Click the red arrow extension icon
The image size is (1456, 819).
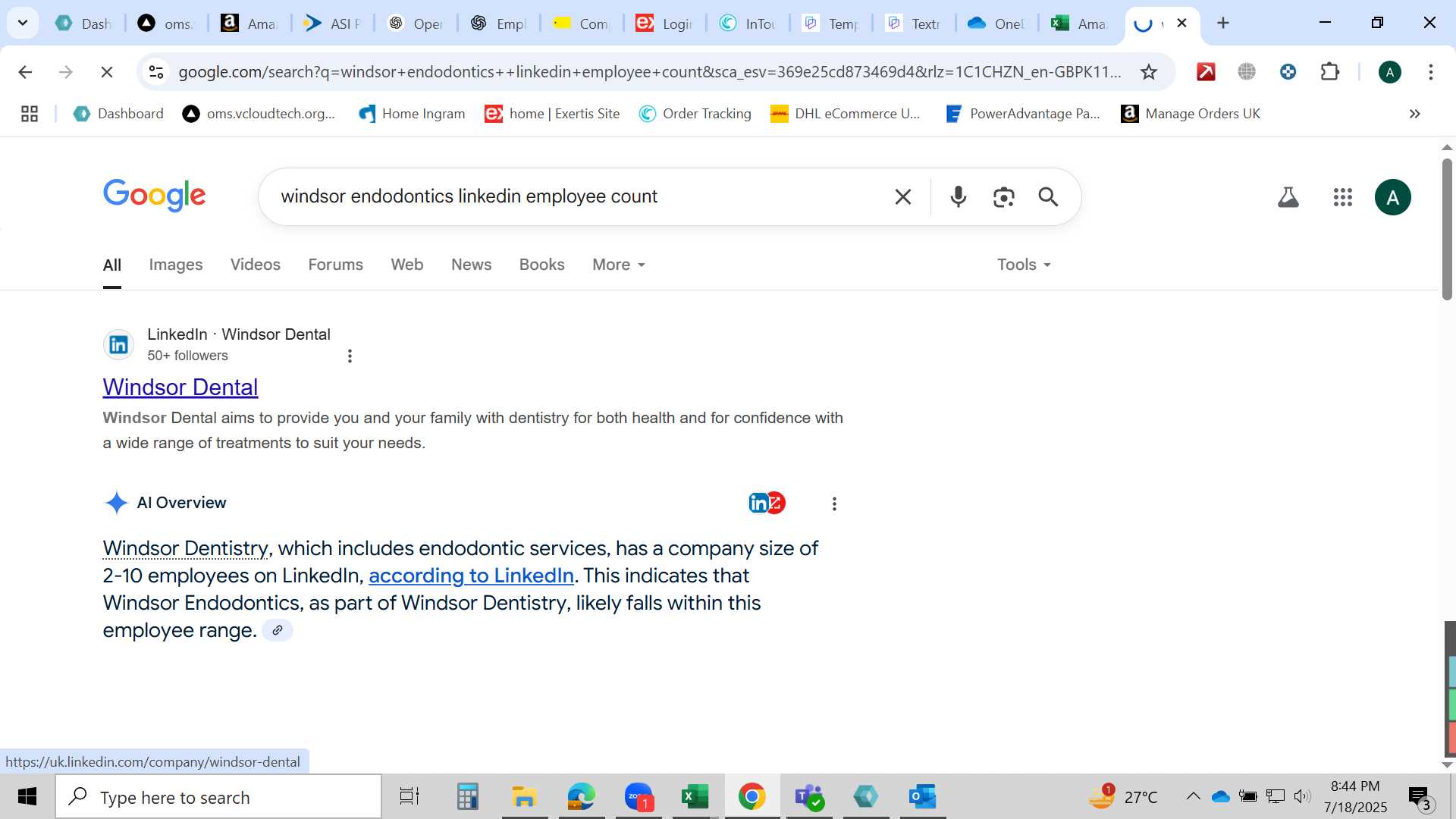(1206, 72)
